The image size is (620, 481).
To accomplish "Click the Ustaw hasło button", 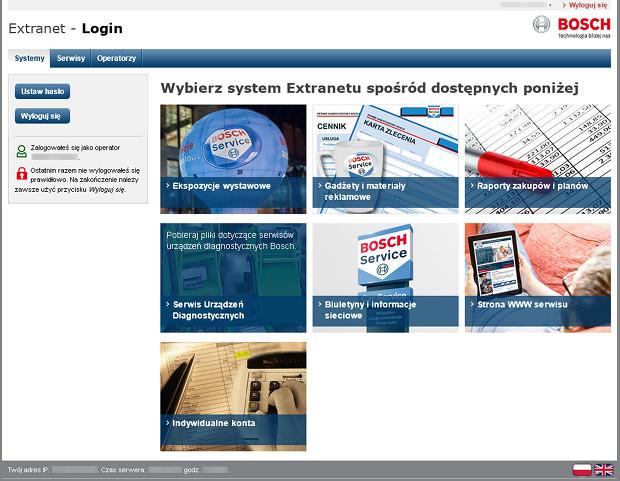I will tap(42, 91).
